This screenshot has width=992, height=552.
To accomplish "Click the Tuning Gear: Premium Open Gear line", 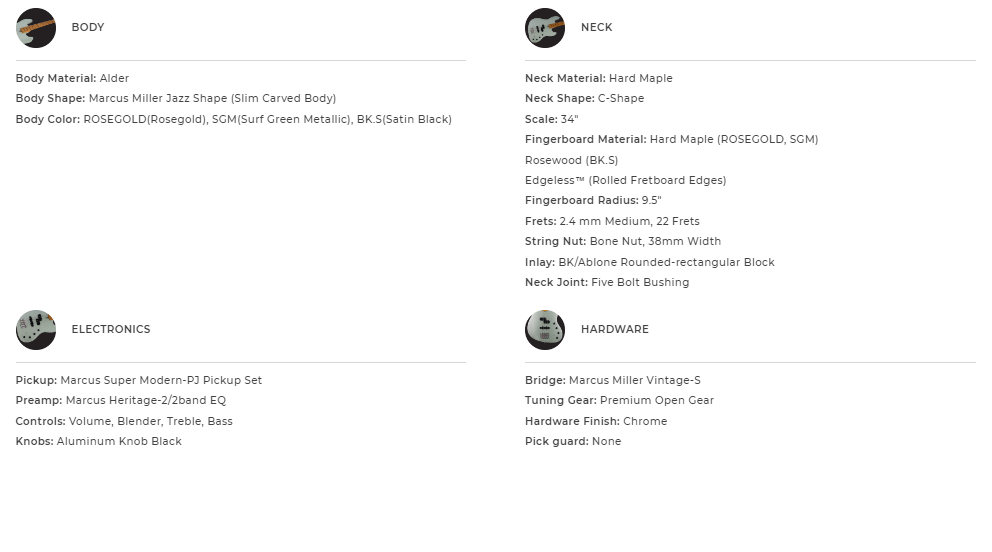I will (x=619, y=401).
